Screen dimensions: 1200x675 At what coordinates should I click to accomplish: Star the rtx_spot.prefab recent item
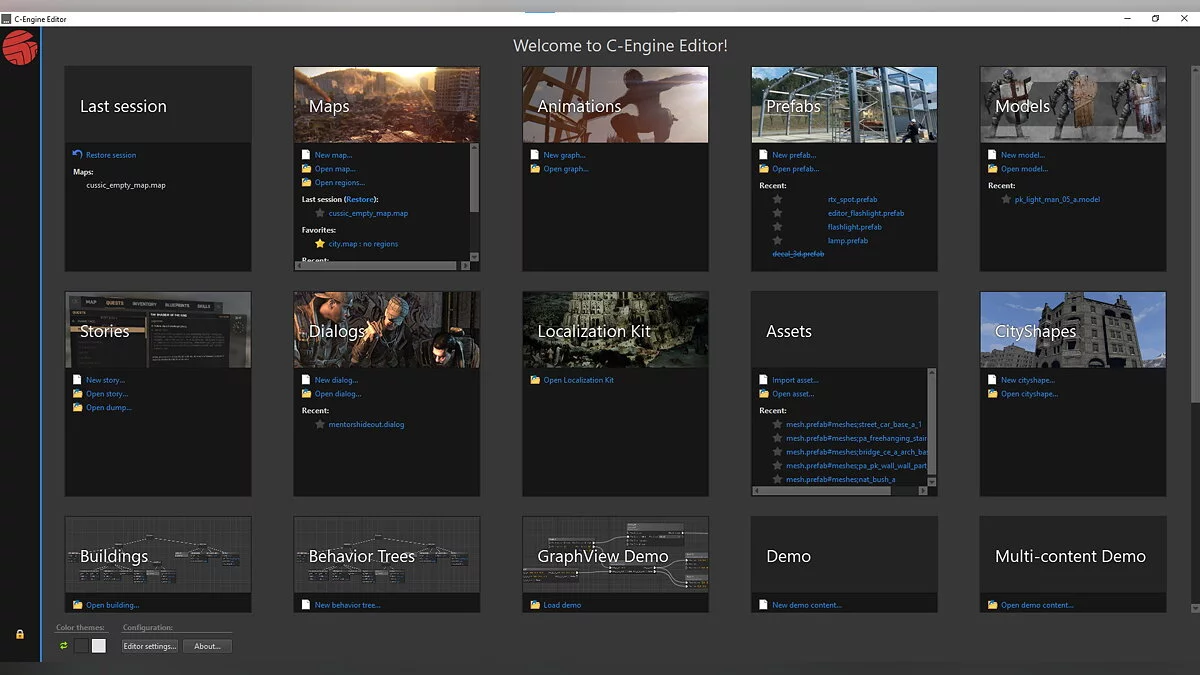click(777, 199)
